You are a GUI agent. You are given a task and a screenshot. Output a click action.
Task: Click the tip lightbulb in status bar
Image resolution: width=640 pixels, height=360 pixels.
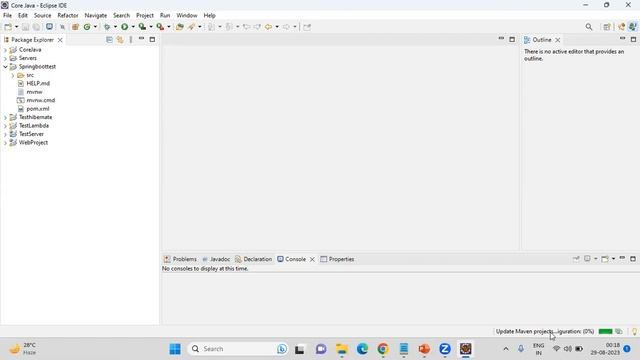tap(634, 331)
